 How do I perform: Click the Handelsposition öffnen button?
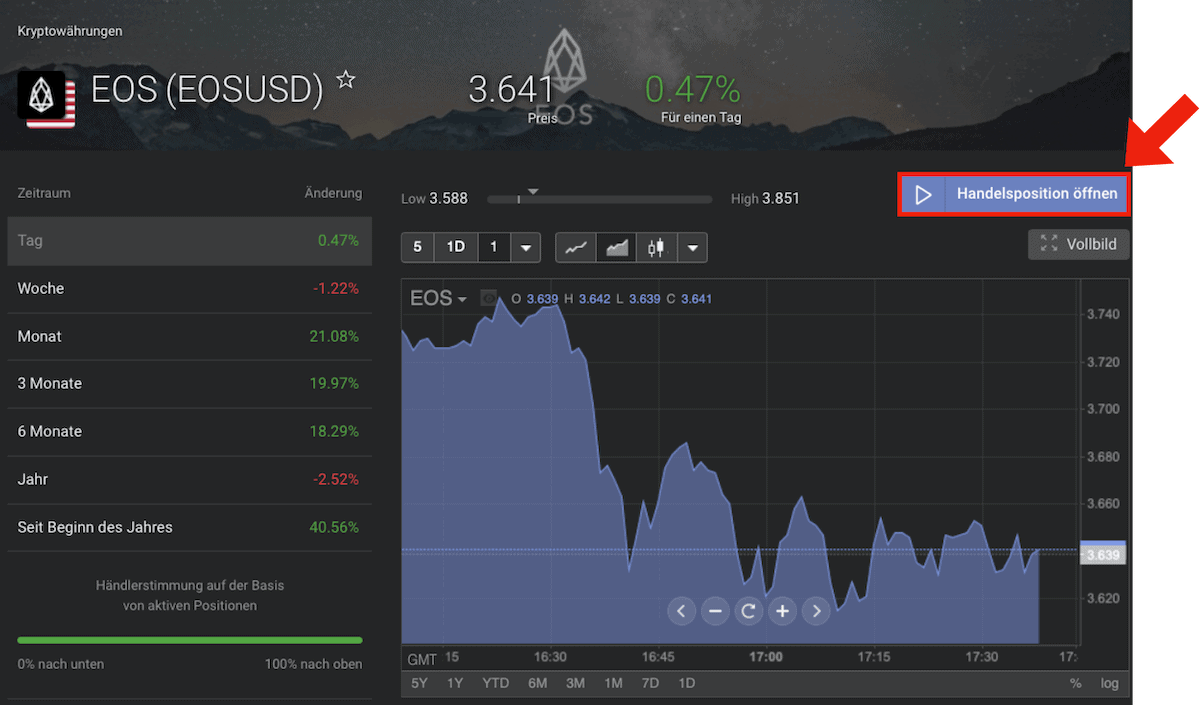[1013, 194]
